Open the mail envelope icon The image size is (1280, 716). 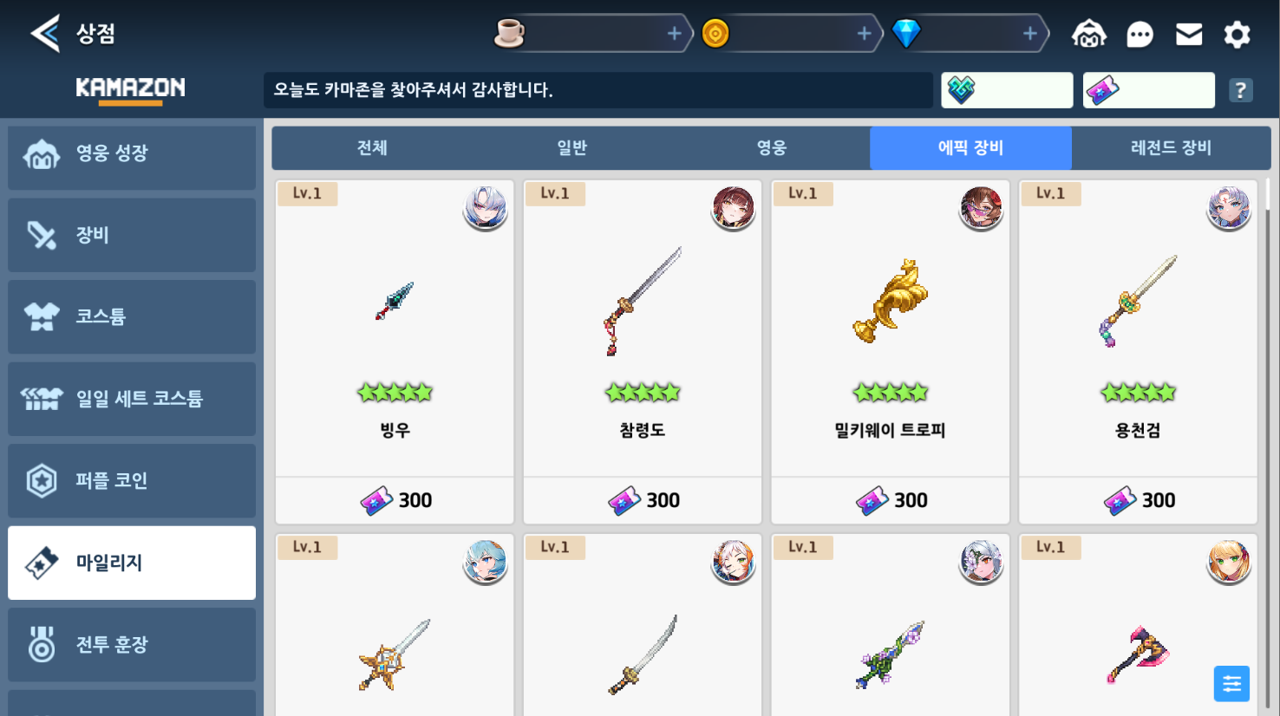pyautogui.click(x=1189, y=35)
